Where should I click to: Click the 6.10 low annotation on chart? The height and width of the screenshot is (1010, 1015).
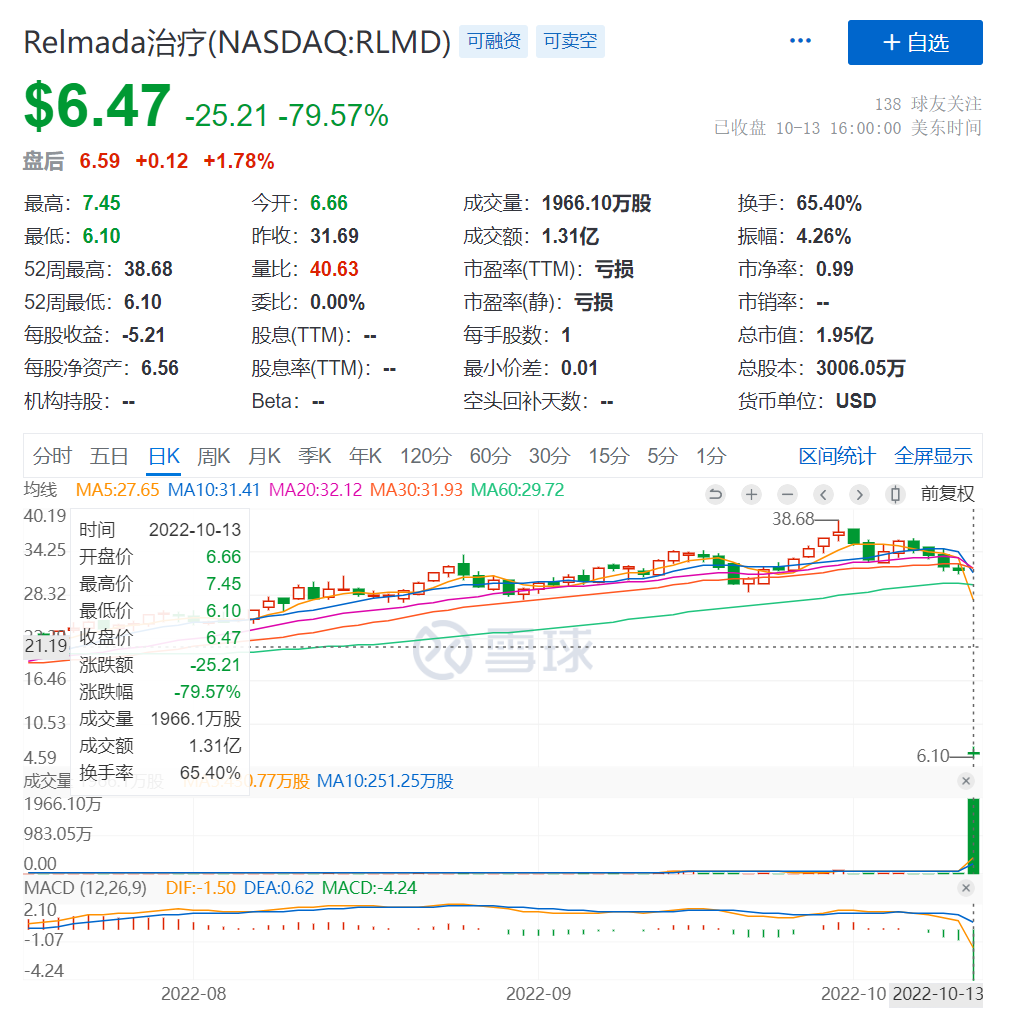tap(932, 756)
